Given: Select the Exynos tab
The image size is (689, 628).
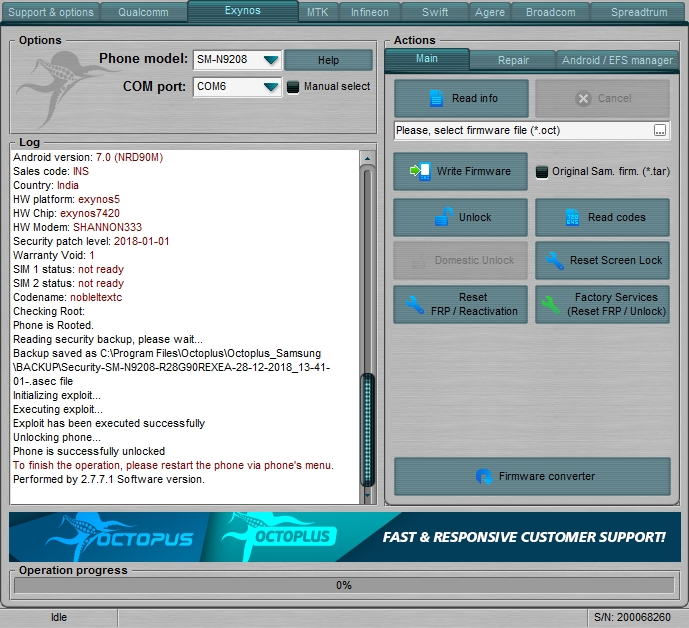Looking at the screenshot, I should (x=243, y=11).
